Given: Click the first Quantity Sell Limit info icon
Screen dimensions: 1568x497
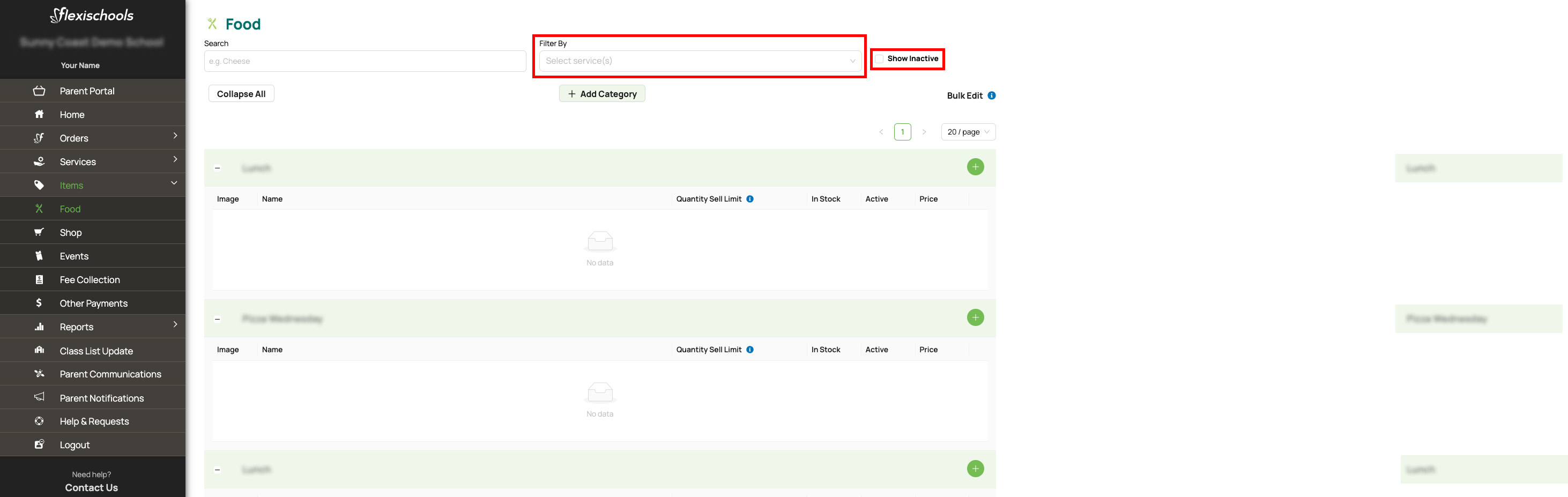Looking at the screenshot, I should pyautogui.click(x=750, y=199).
